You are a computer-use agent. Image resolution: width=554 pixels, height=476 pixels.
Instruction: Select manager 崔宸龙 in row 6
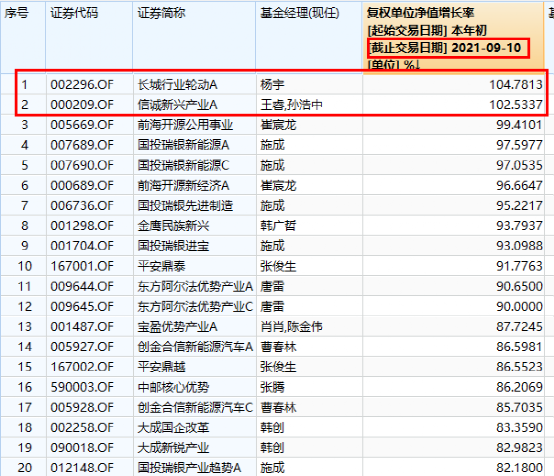coord(278,186)
